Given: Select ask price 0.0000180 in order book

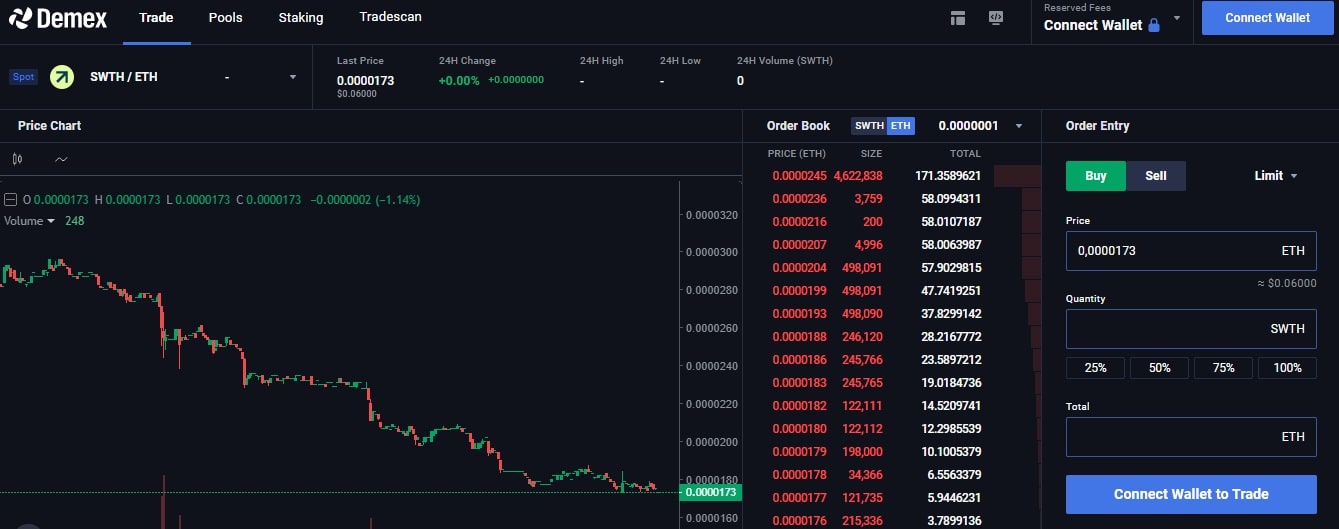Looking at the screenshot, I should point(800,429).
